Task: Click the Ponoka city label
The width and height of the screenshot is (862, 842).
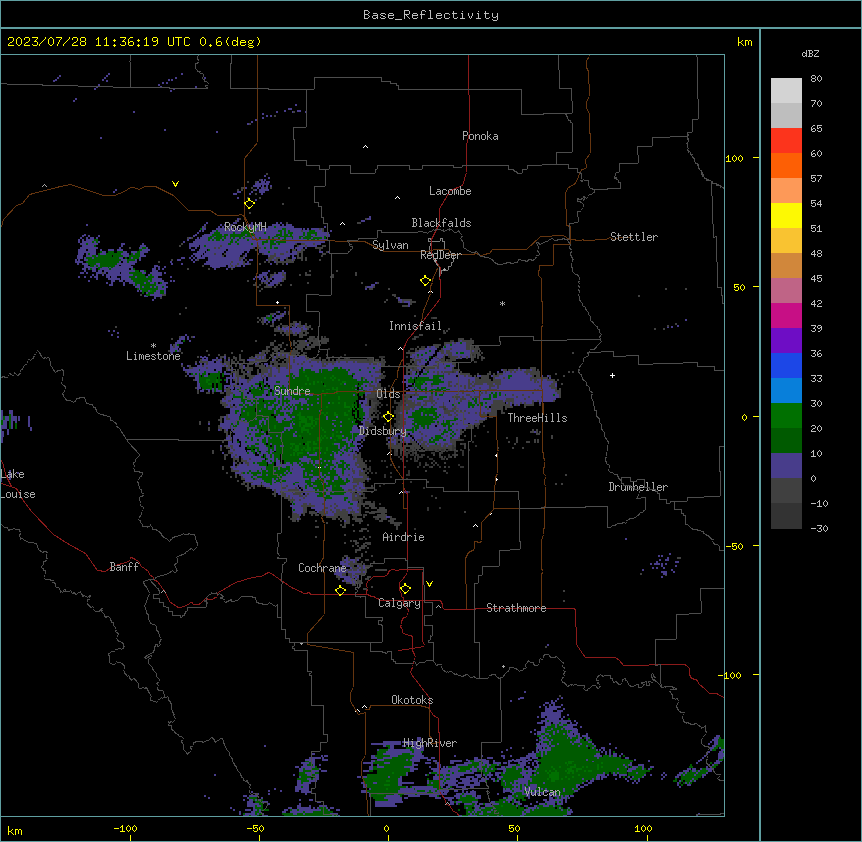Action: point(480,136)
